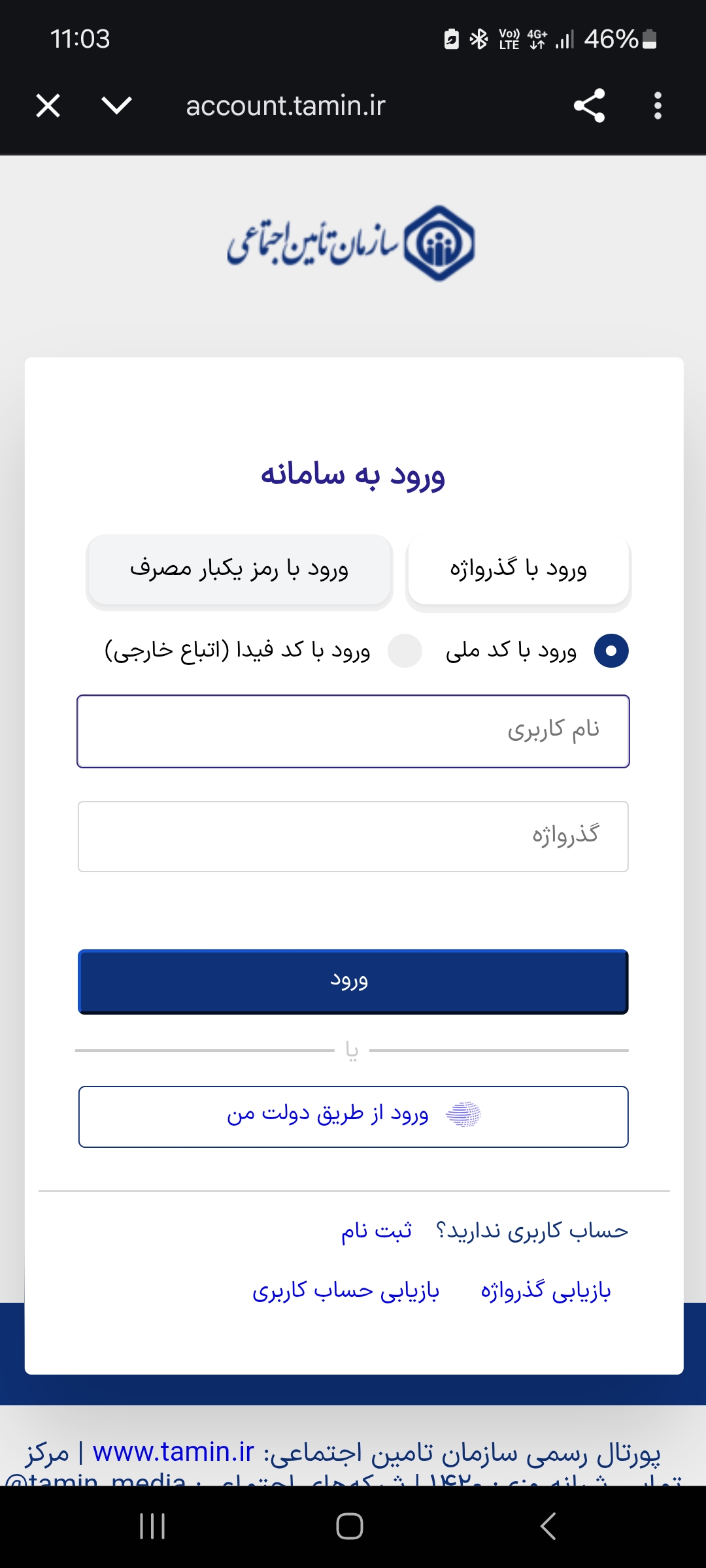The height and width of the screenshot is (1568, 706).
Task: Tap the دولت من globe icon
Action: click(463, 1114)
